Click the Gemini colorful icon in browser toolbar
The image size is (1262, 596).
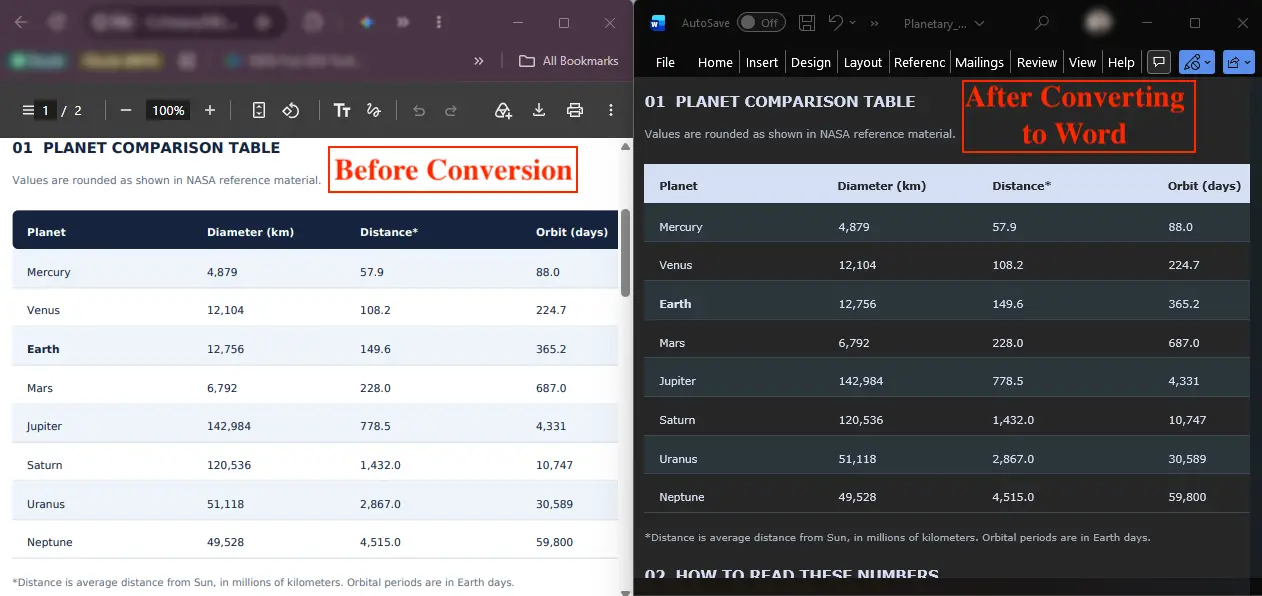tap(367, 22)
